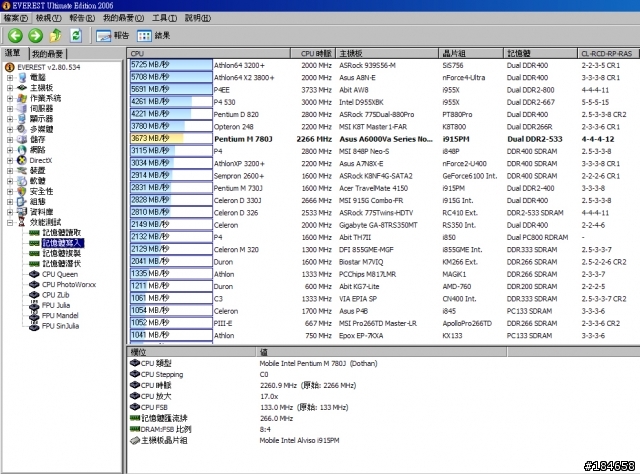Select the 顯示器 monitor icon
Viewport: 640px width, 474px height.
coord(22,119)
